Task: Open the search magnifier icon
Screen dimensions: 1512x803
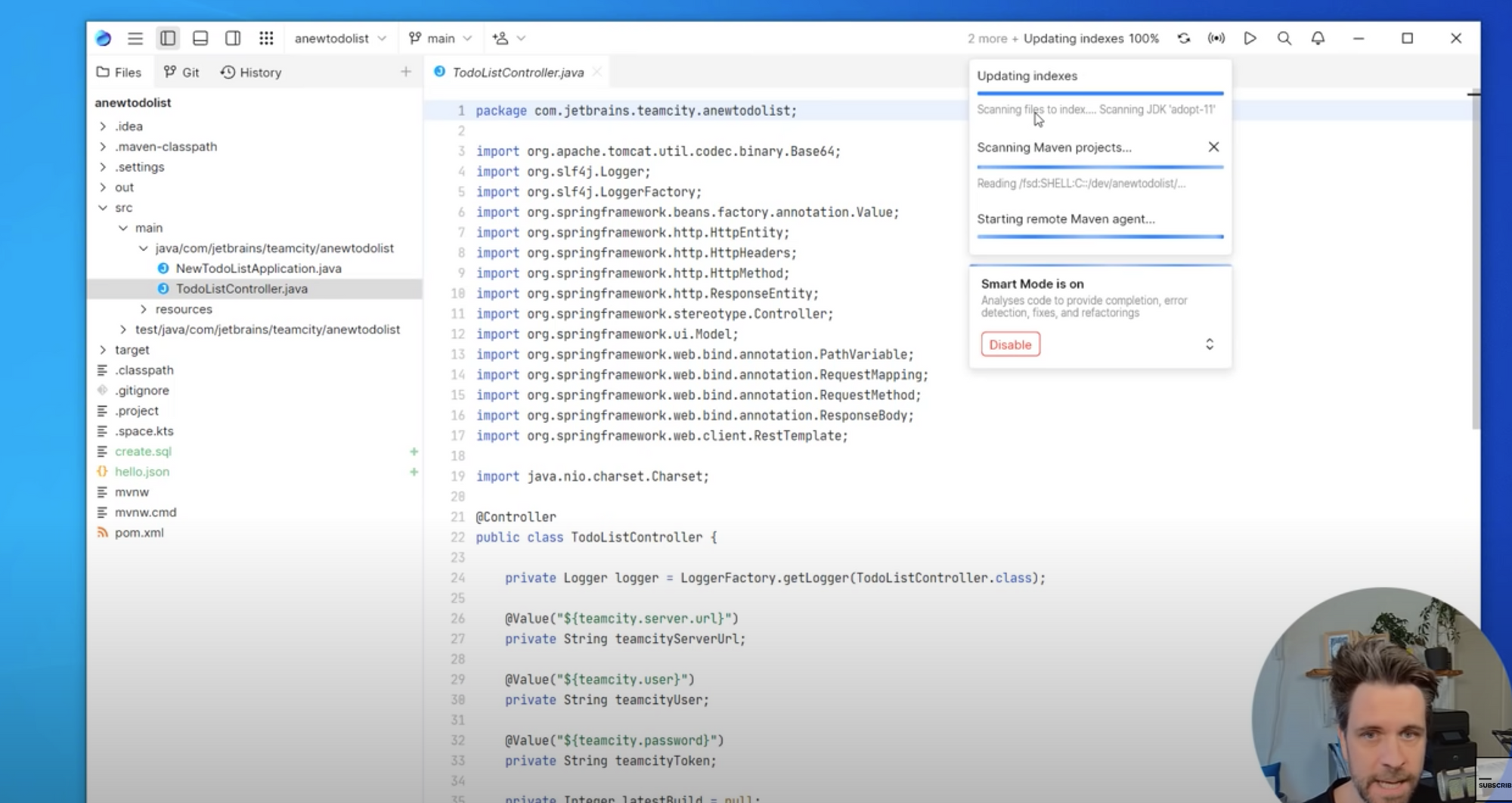Action: pos(1284,38)
